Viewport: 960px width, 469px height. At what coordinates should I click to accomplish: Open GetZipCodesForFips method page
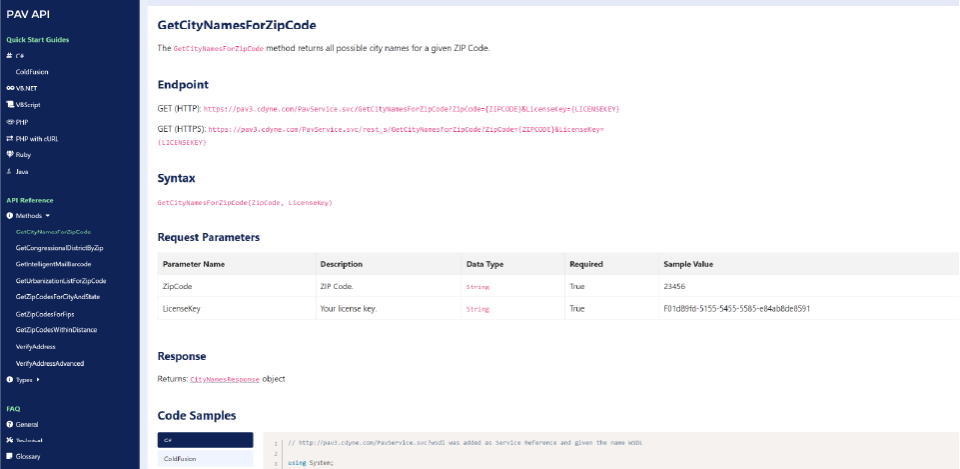(45, 313)
